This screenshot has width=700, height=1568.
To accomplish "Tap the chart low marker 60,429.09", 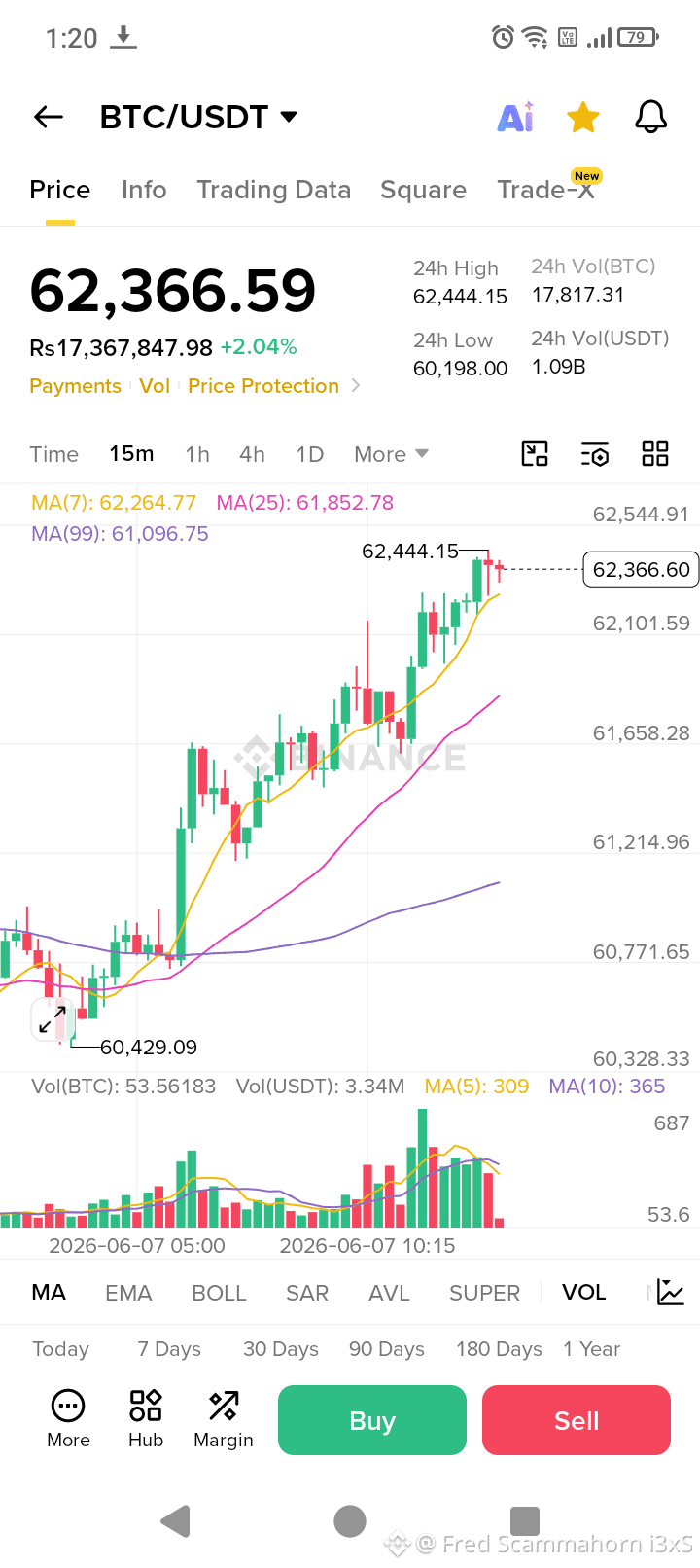I will [x=149, y=1048].
